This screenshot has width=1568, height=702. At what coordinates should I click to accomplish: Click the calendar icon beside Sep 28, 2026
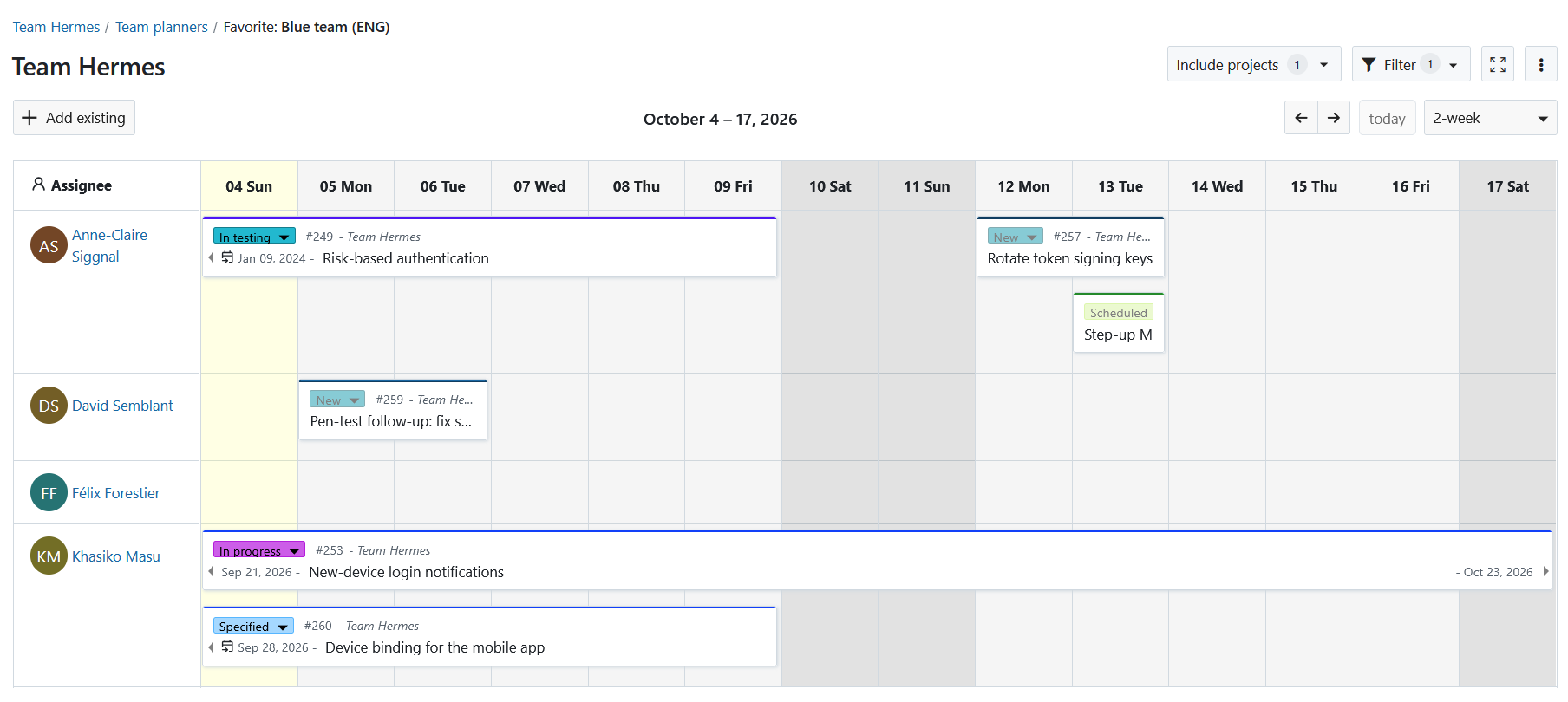pos(227,647)
